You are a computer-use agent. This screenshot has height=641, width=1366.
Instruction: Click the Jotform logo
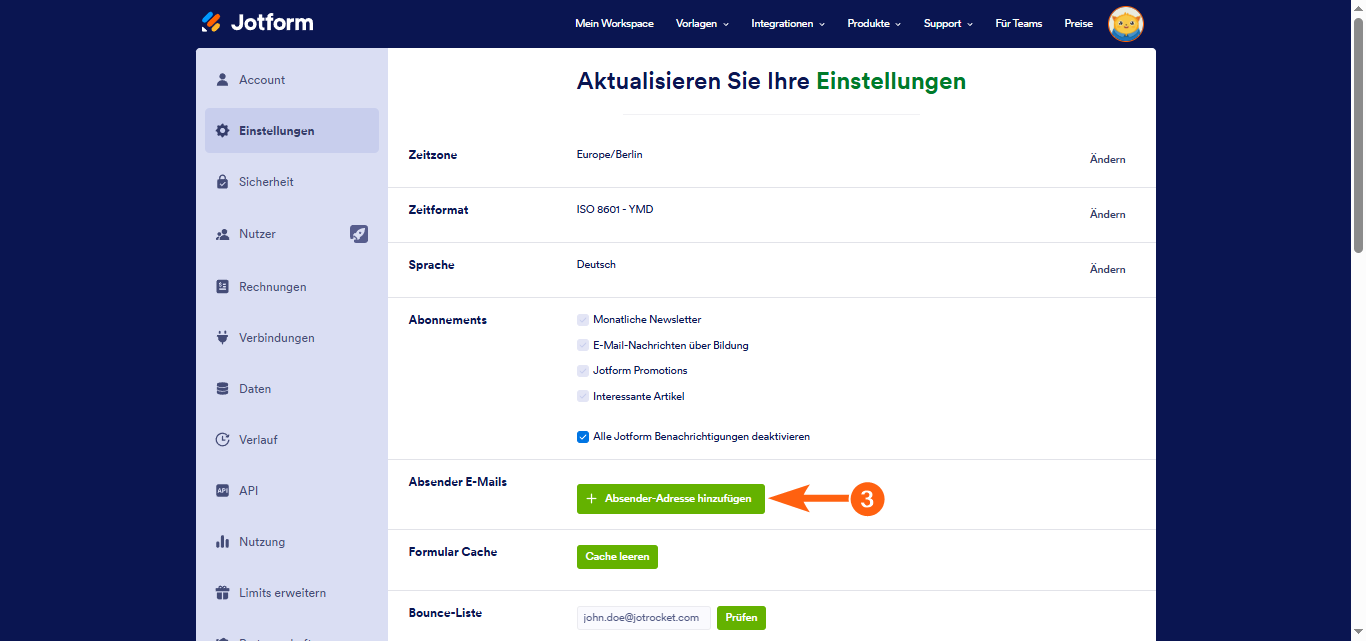click(x=257, y=21)
